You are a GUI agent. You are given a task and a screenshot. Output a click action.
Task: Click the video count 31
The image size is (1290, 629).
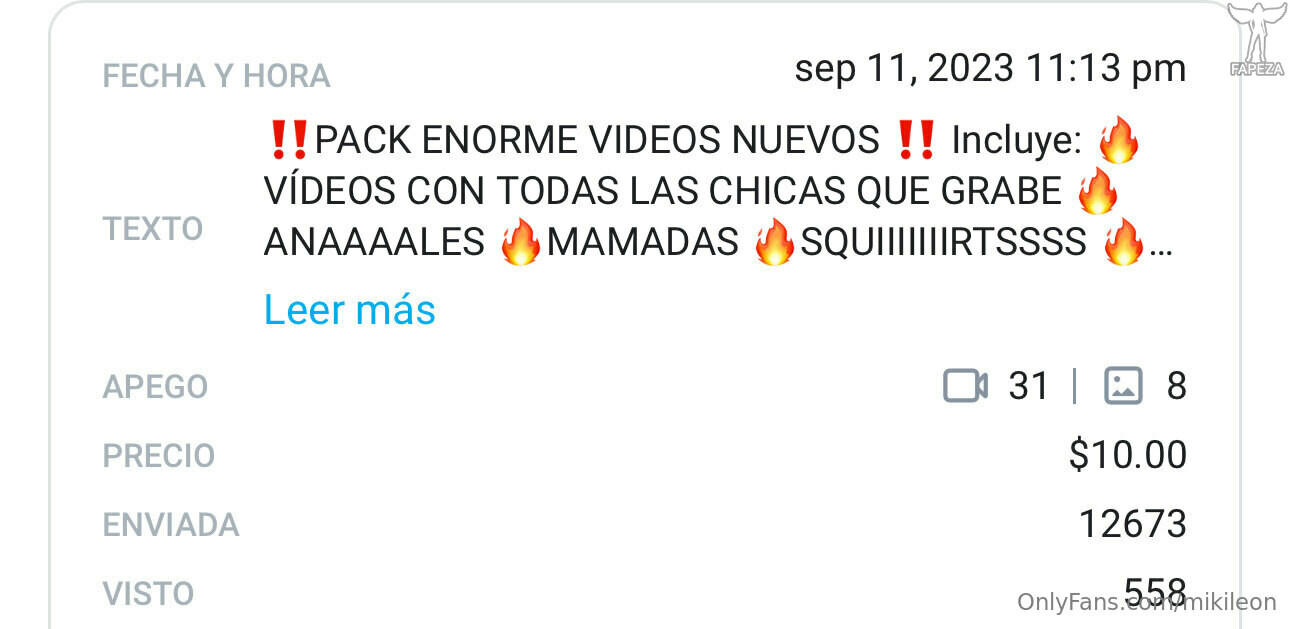click(x=1029, y=386)
